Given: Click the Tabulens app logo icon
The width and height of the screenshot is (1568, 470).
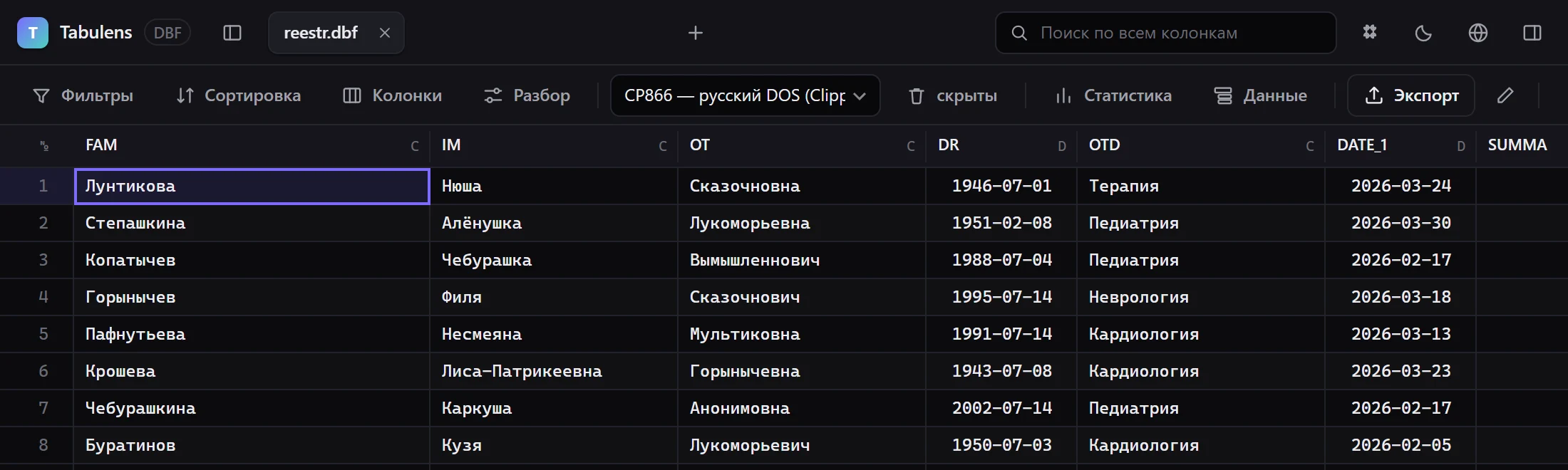Looking at the screenshot, I should [33, 33].
